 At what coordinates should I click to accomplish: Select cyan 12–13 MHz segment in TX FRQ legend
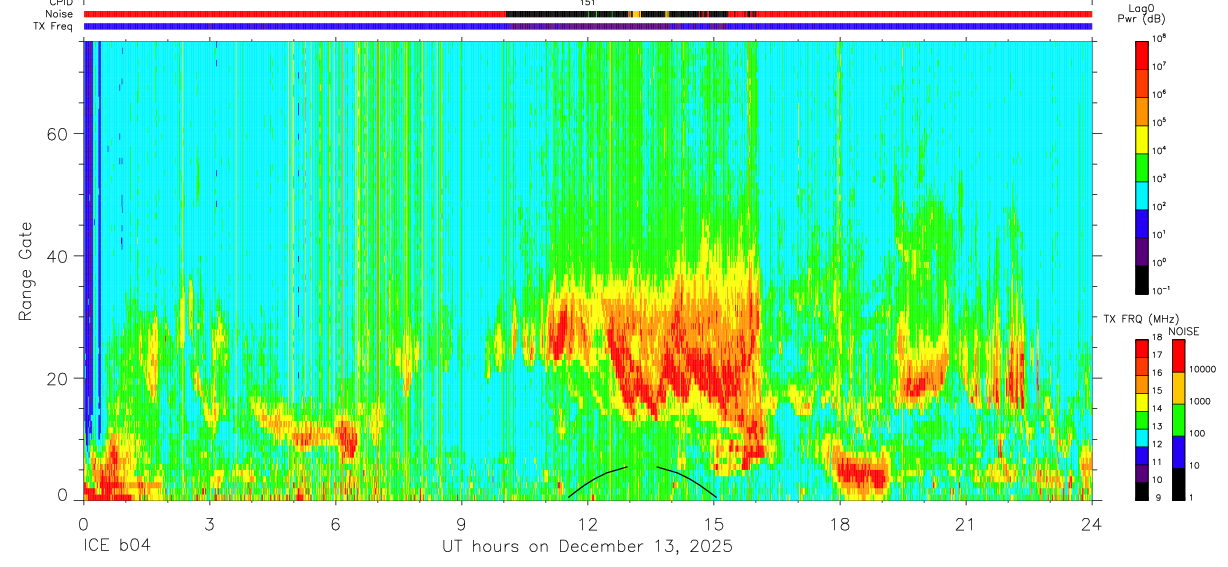pyautogui.click(x=1142, y=438)
